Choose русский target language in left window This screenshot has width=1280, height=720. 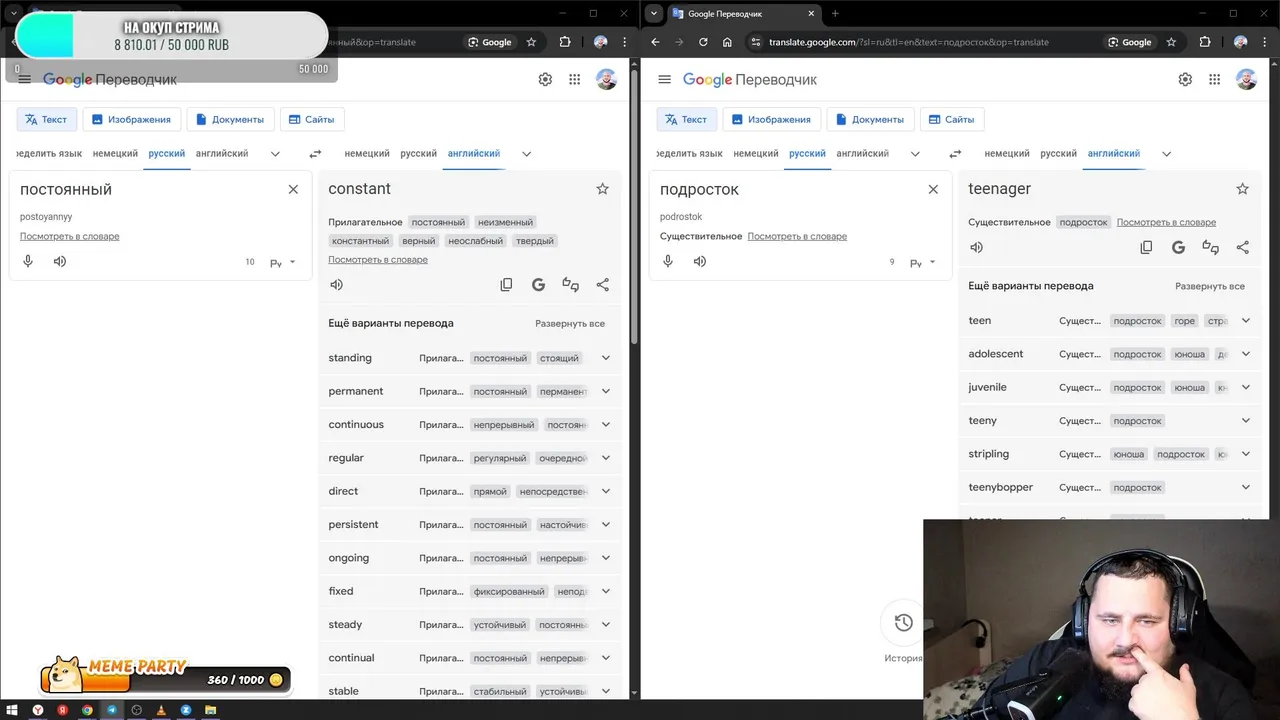click(x=418, y=153)
